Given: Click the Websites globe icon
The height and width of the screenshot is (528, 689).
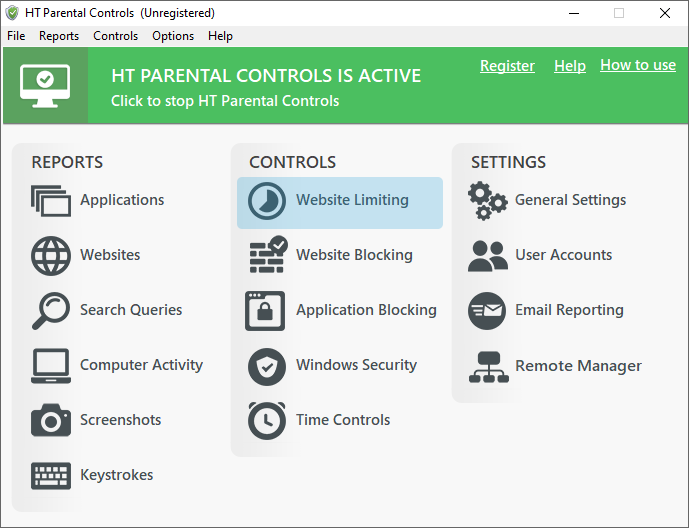Looking at the screenshot, I should point(51,256).
